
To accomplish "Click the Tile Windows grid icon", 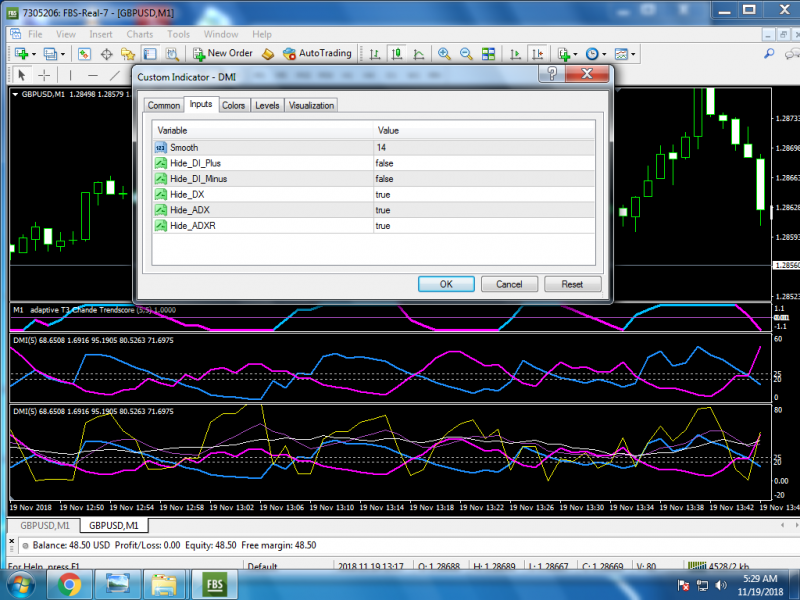I will [x=489, y=54].
